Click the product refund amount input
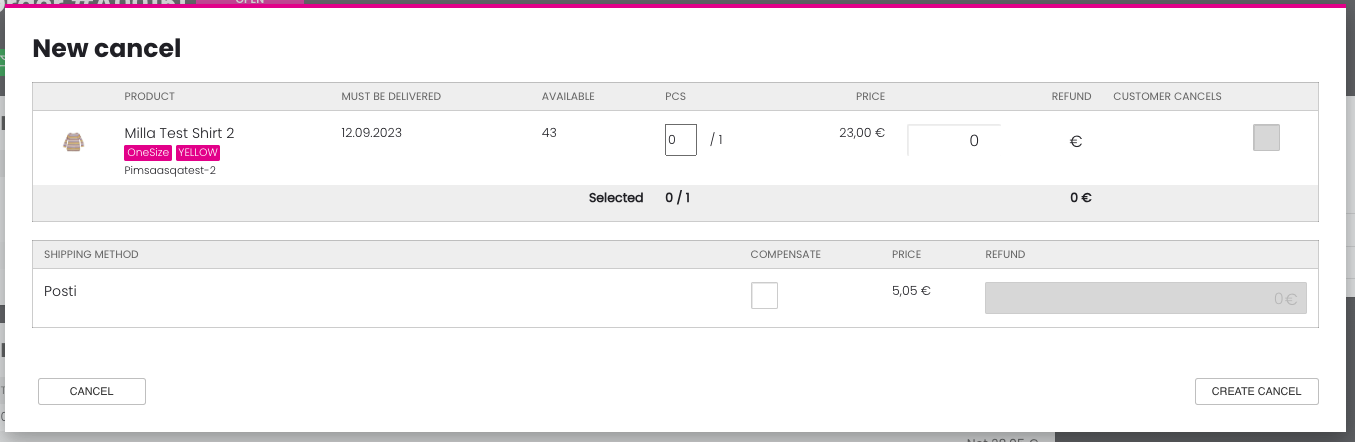Screen dimensions: 1355x442 click(x=954, y=141)
